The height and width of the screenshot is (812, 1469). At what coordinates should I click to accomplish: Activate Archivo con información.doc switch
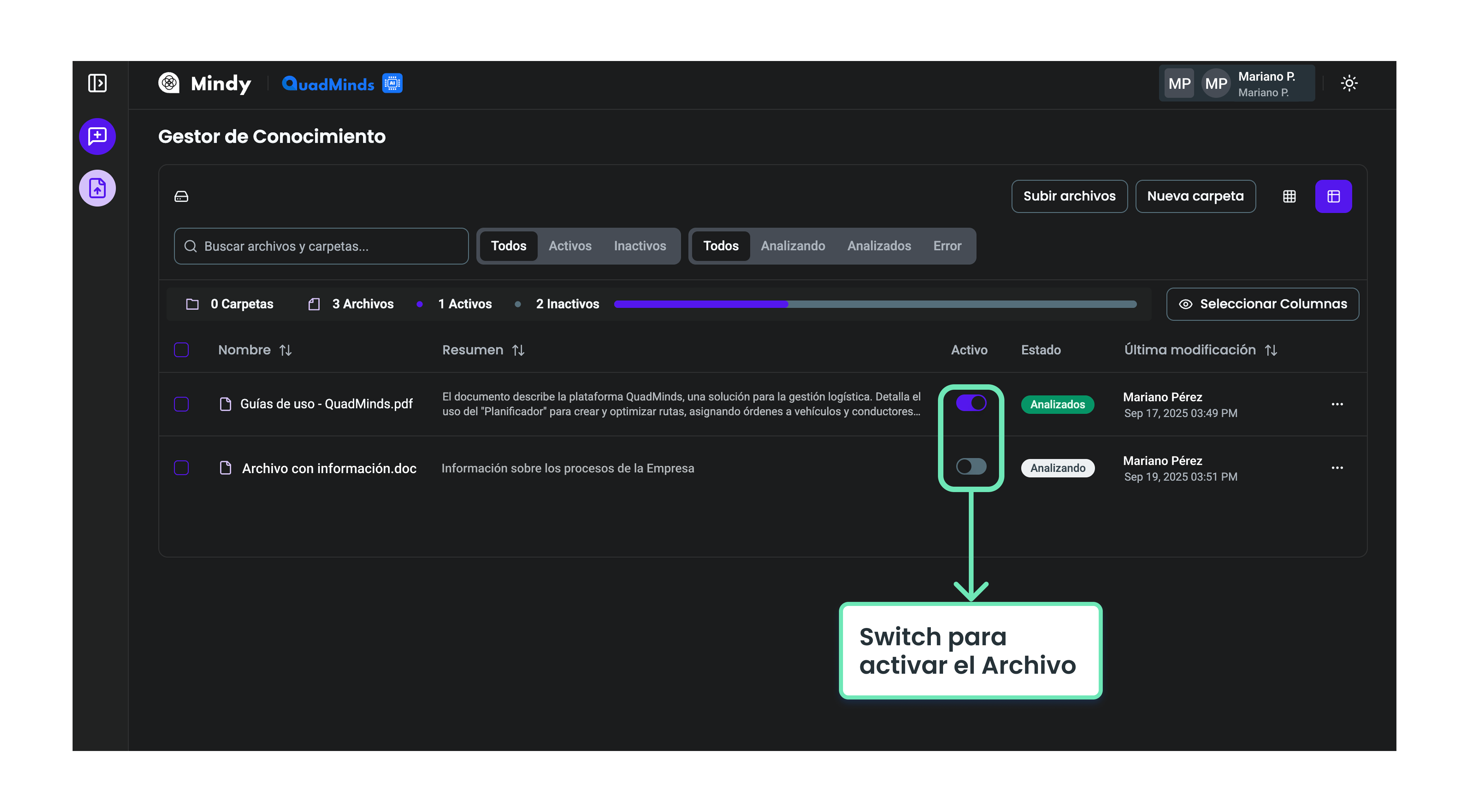point(971,467)
